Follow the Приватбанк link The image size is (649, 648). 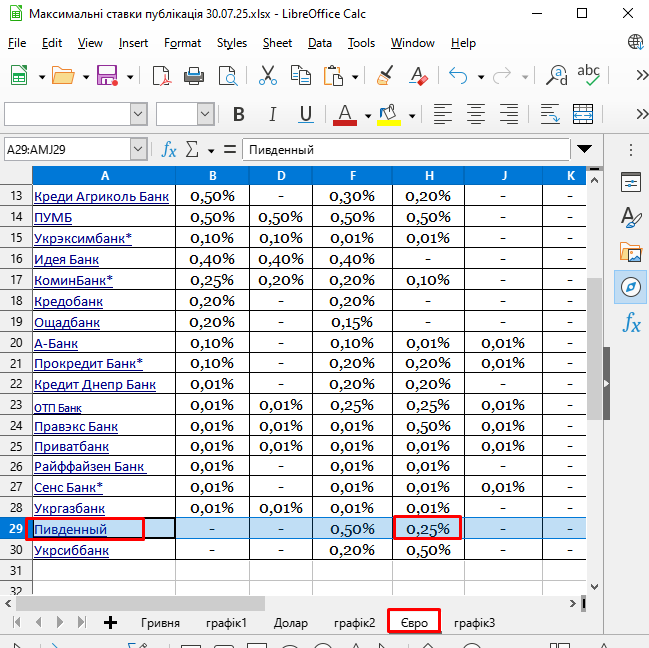[x=72, y=446]
